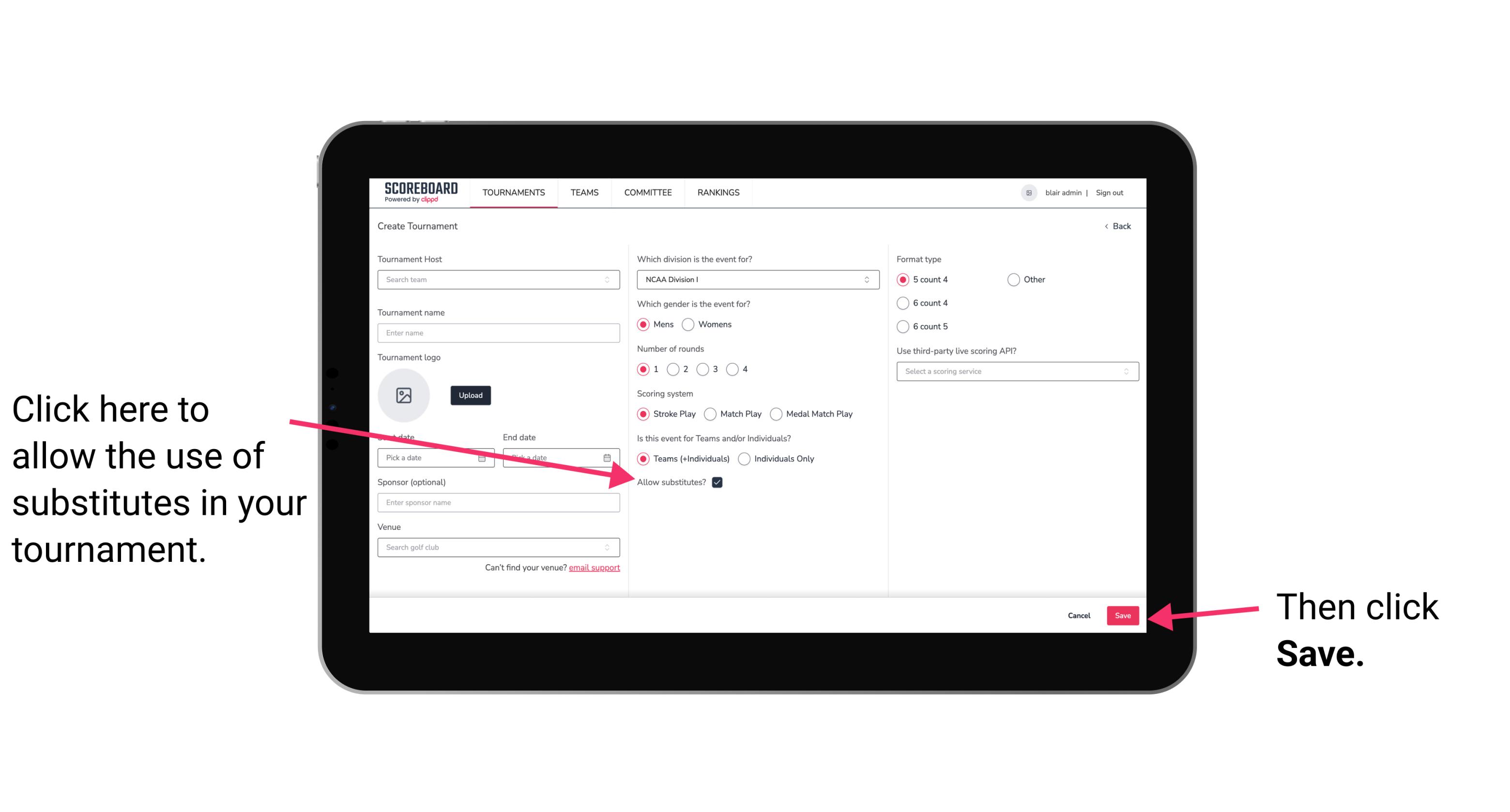Switch to the RANKINGS tab
The image size is (1510, 812).
[x=718, y=192]
